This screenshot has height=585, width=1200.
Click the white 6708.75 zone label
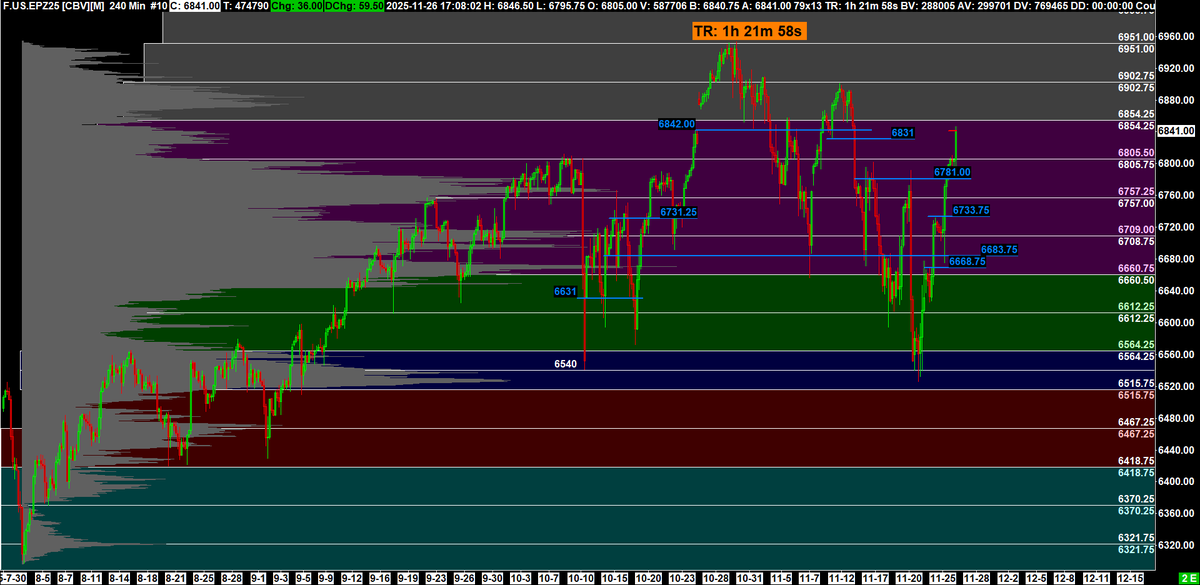[1136, 241]
